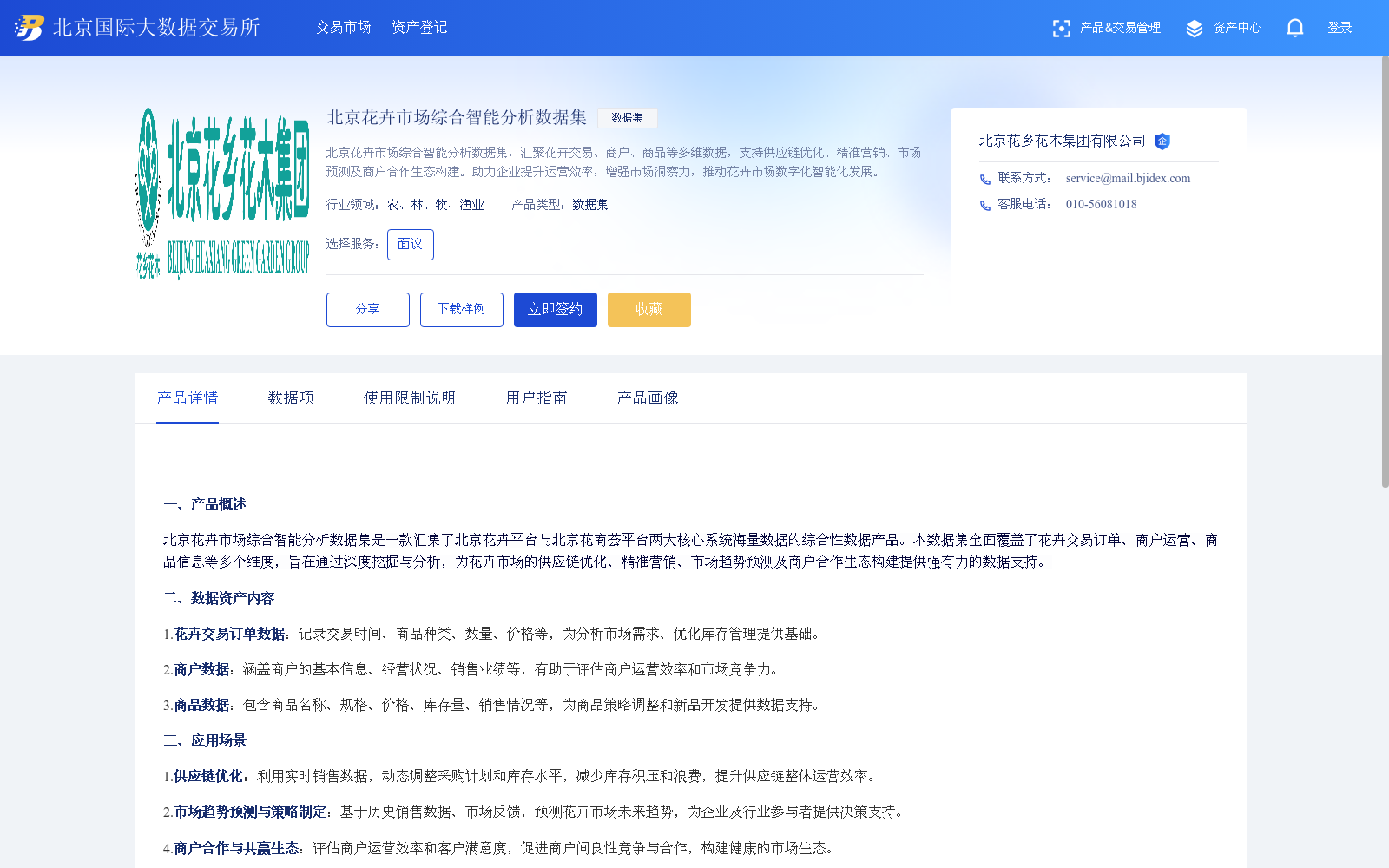The height and width of the screenshot is (868, 1389).
Task: Click the 资产中心 layers icon
Action: coord(1195,29)
